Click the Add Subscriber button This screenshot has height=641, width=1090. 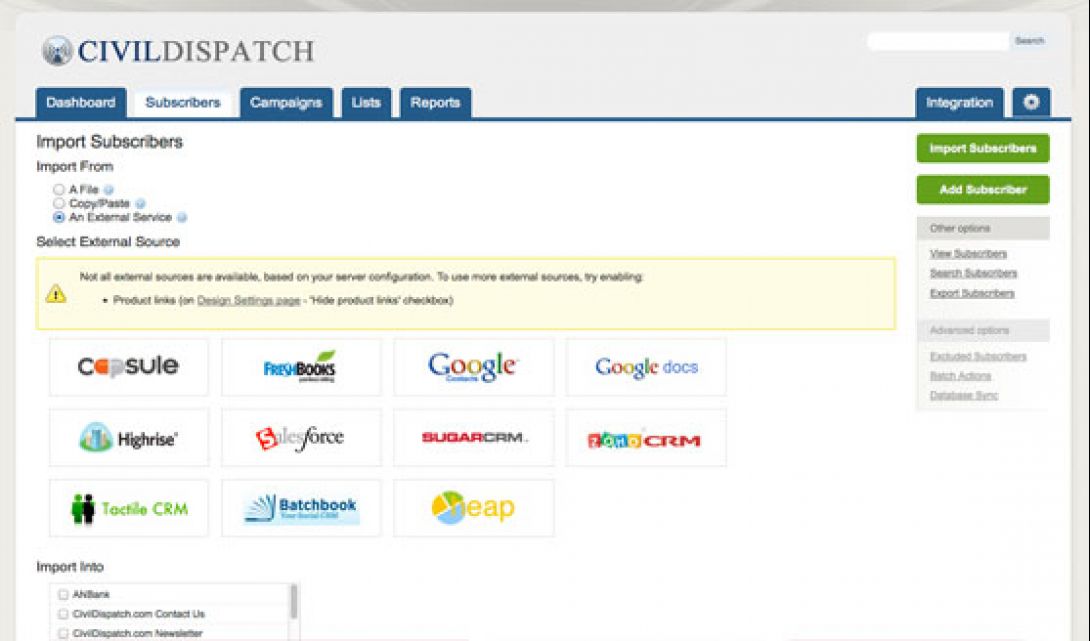point(983,189)
